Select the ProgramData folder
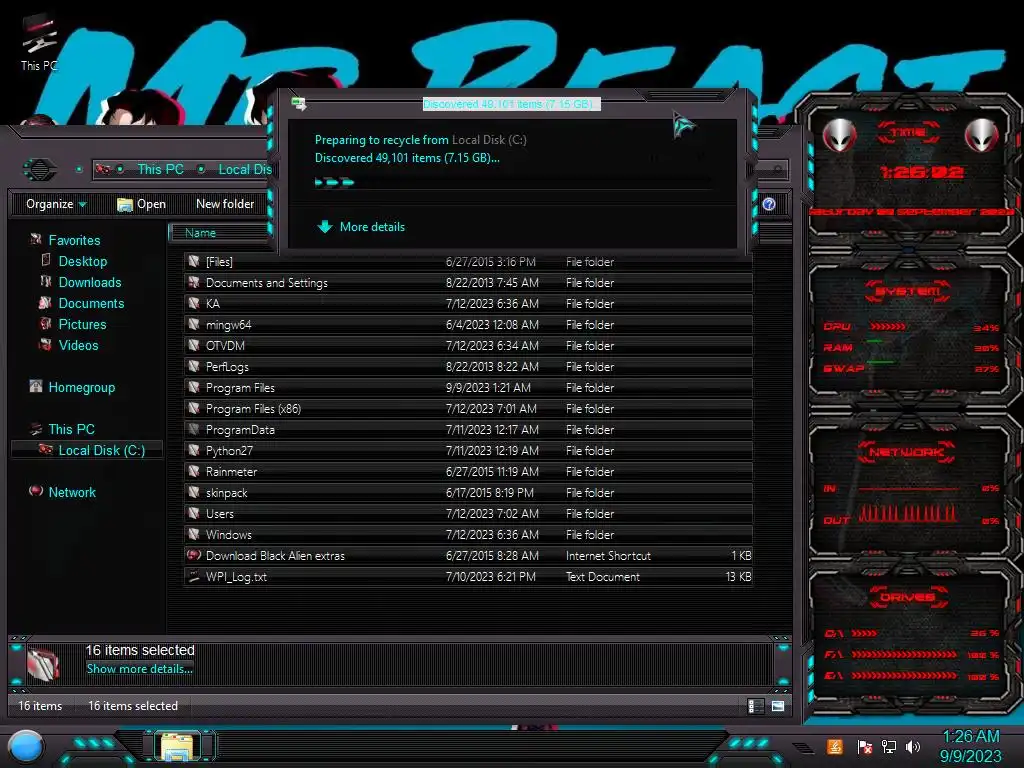1024x768 pixels. coord(468,430)
